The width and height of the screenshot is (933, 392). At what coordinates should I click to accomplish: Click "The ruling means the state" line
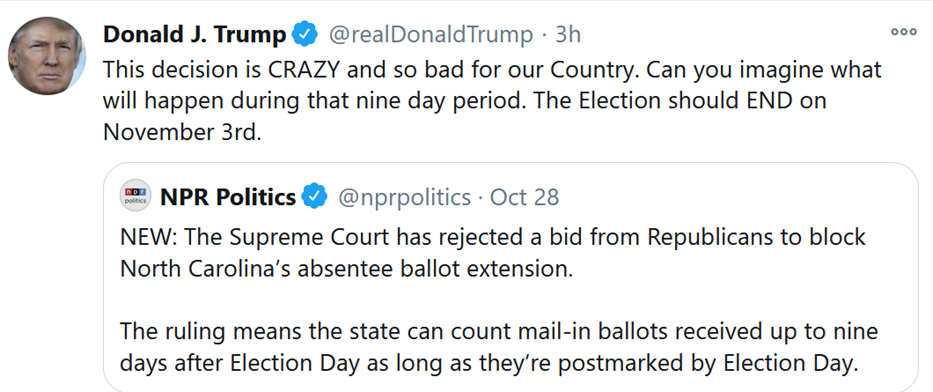(499, 331)
